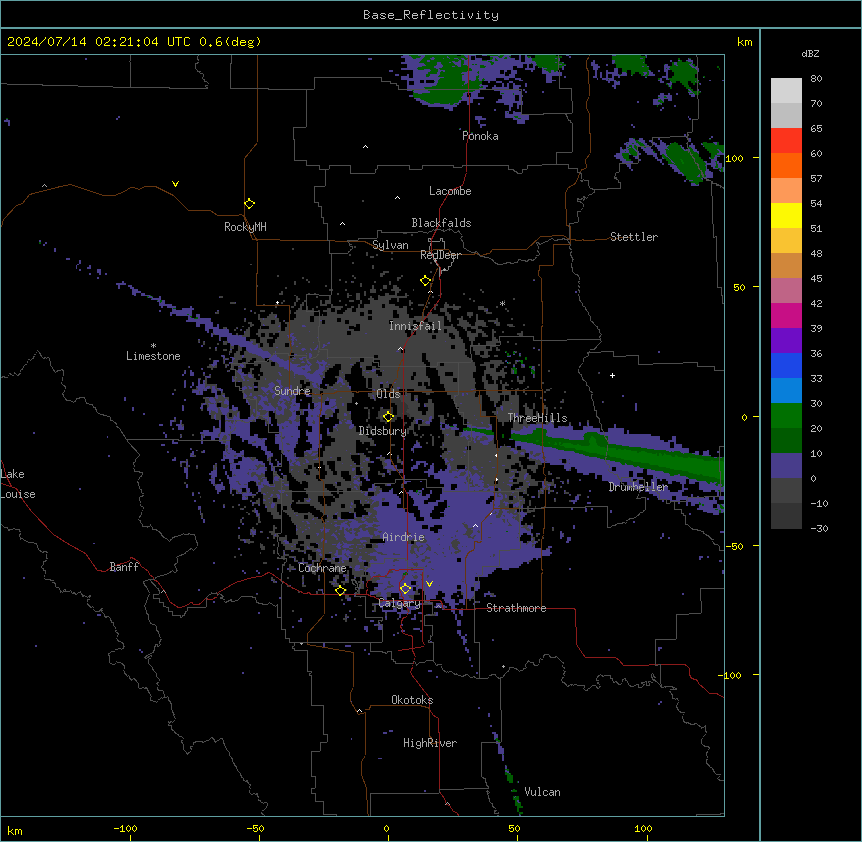
Task: Click the 100 tick on right axis
Action: (734, 158)
